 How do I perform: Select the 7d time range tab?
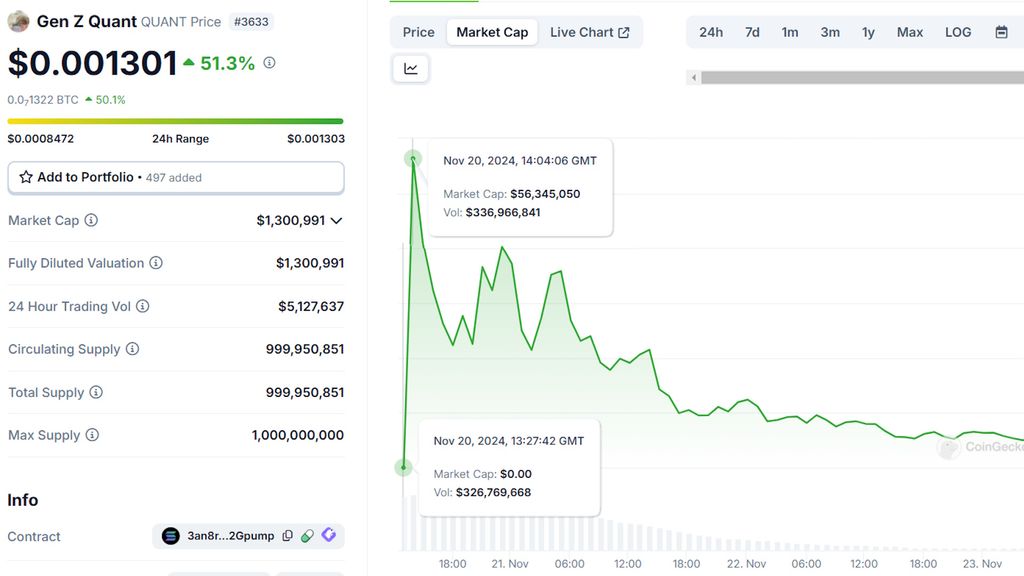click(x=752, y=31)
